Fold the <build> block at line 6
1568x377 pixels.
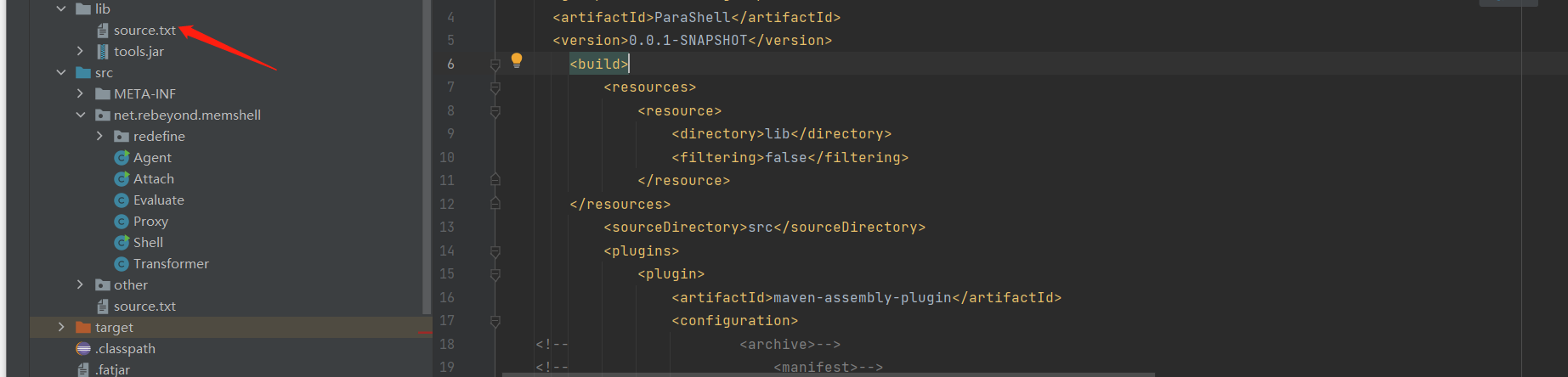[495, 65]
